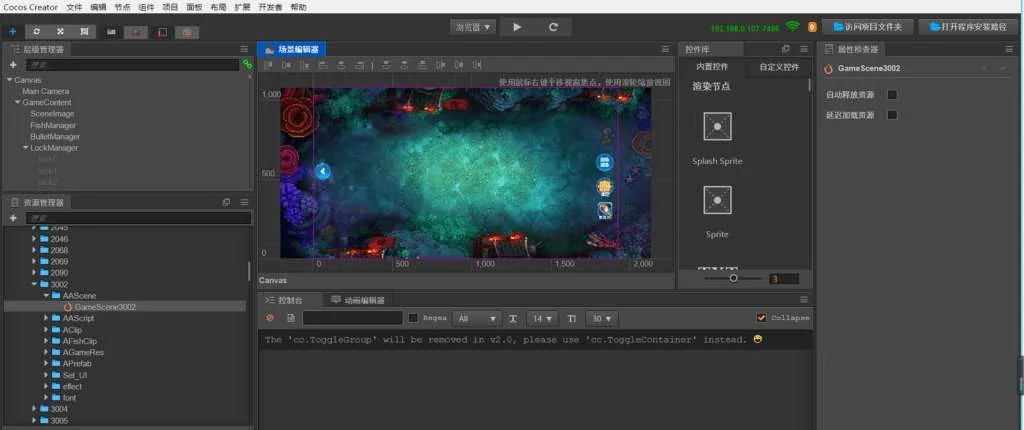1024x430 pixels.
Task: Clear the console log with red icon
Action: pos(270,318)
